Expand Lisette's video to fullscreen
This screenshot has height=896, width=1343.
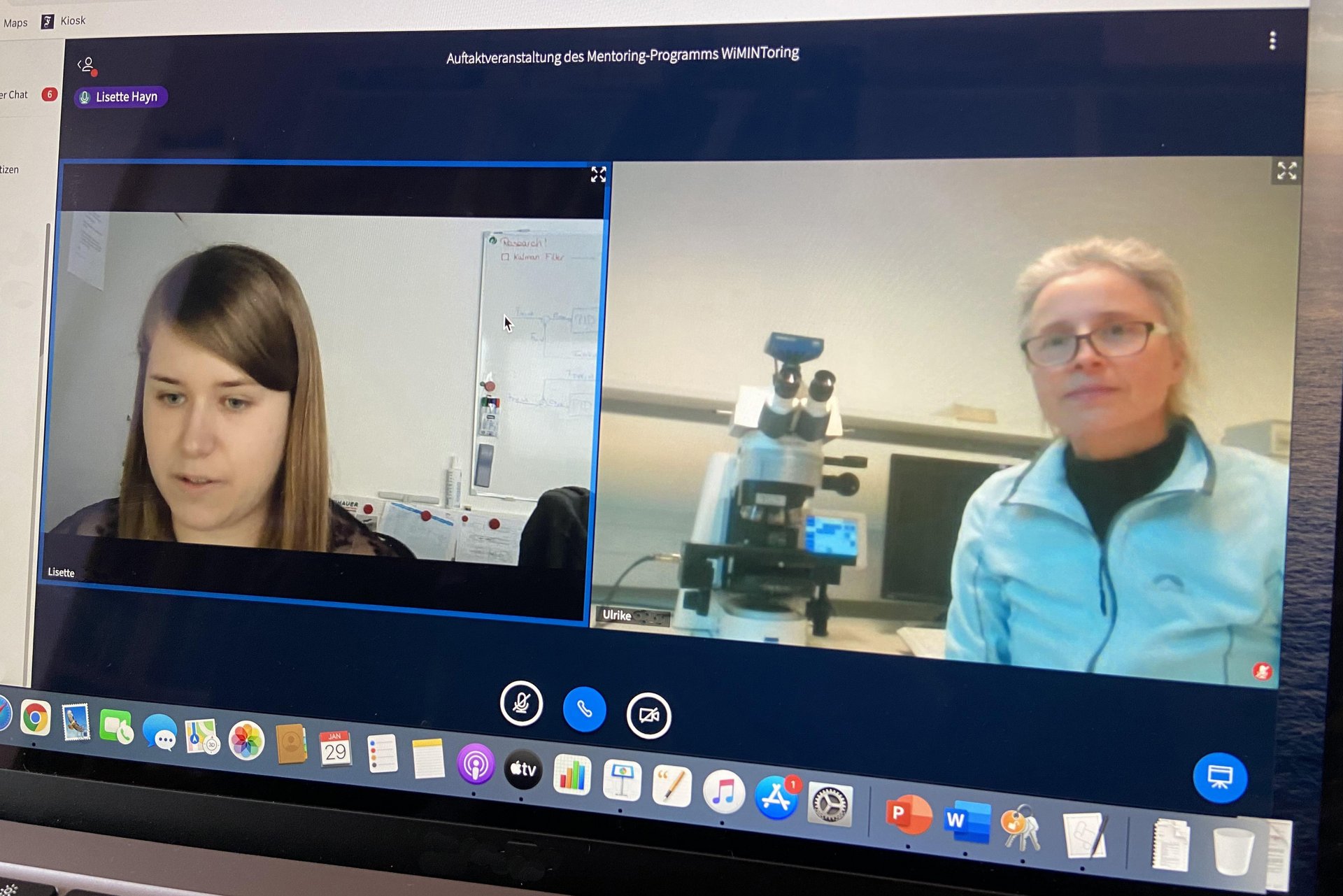598,175
